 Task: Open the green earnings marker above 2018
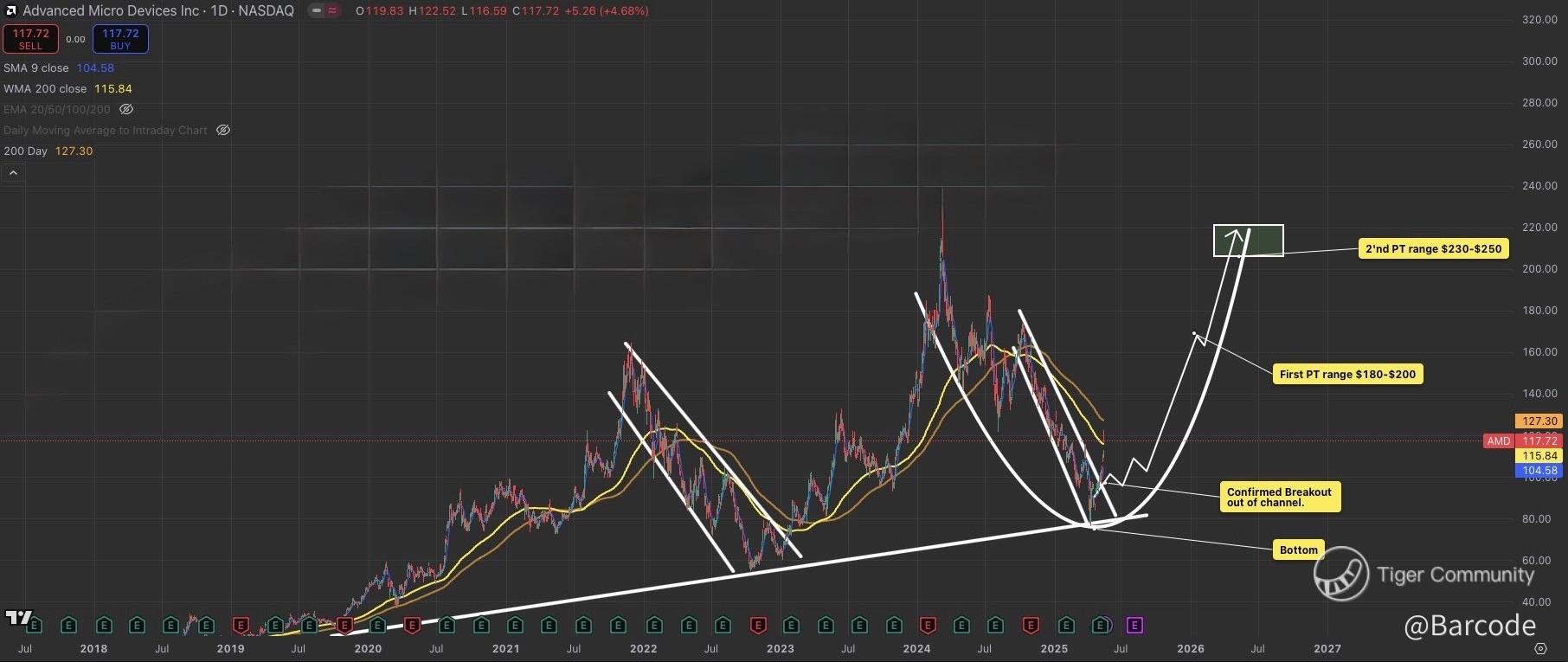click(x=103, y=625)
